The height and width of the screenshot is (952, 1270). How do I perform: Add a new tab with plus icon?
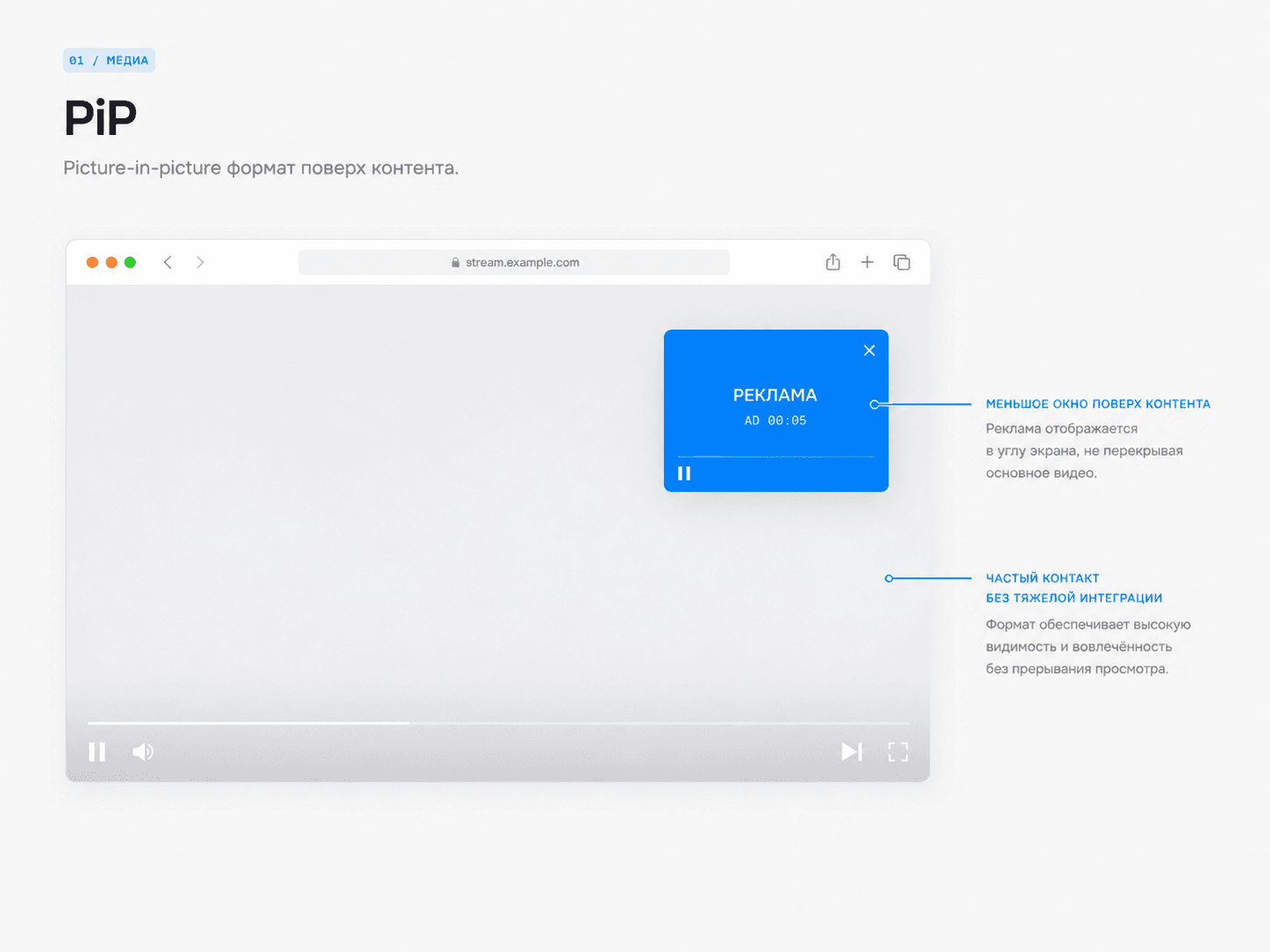(867, 262)
